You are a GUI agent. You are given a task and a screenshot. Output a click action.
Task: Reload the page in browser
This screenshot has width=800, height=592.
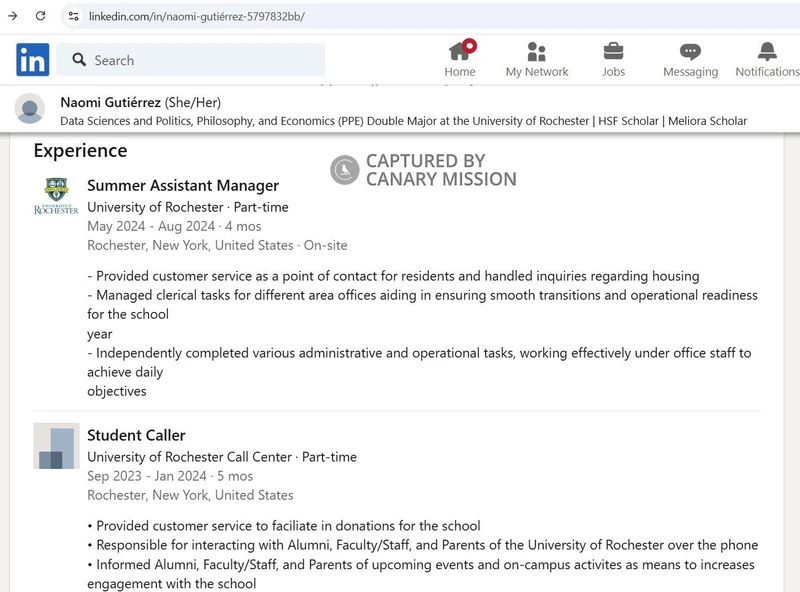(41, 16)
